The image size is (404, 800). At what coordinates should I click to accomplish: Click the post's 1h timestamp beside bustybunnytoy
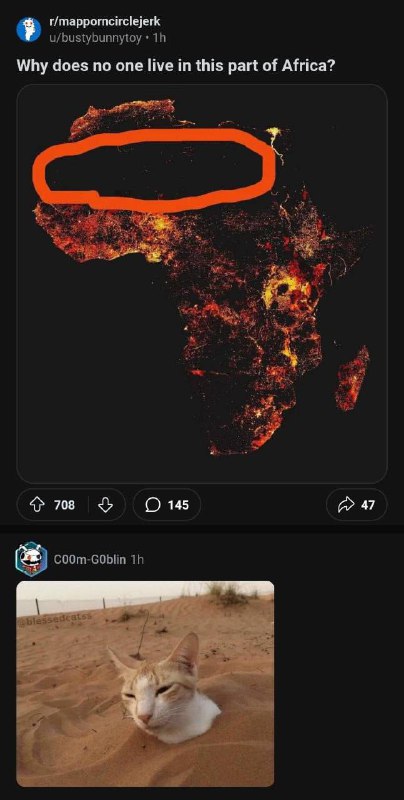(x=157, y=37)
